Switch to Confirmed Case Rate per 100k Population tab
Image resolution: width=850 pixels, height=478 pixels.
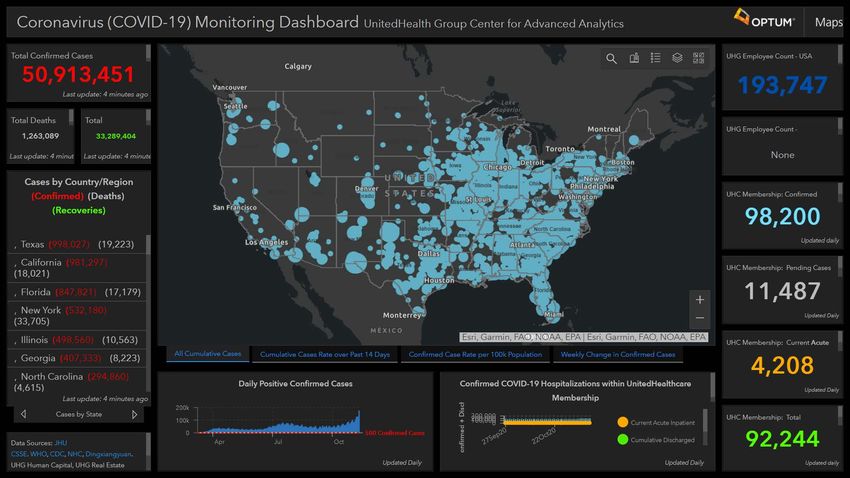[x=475, y=354]
